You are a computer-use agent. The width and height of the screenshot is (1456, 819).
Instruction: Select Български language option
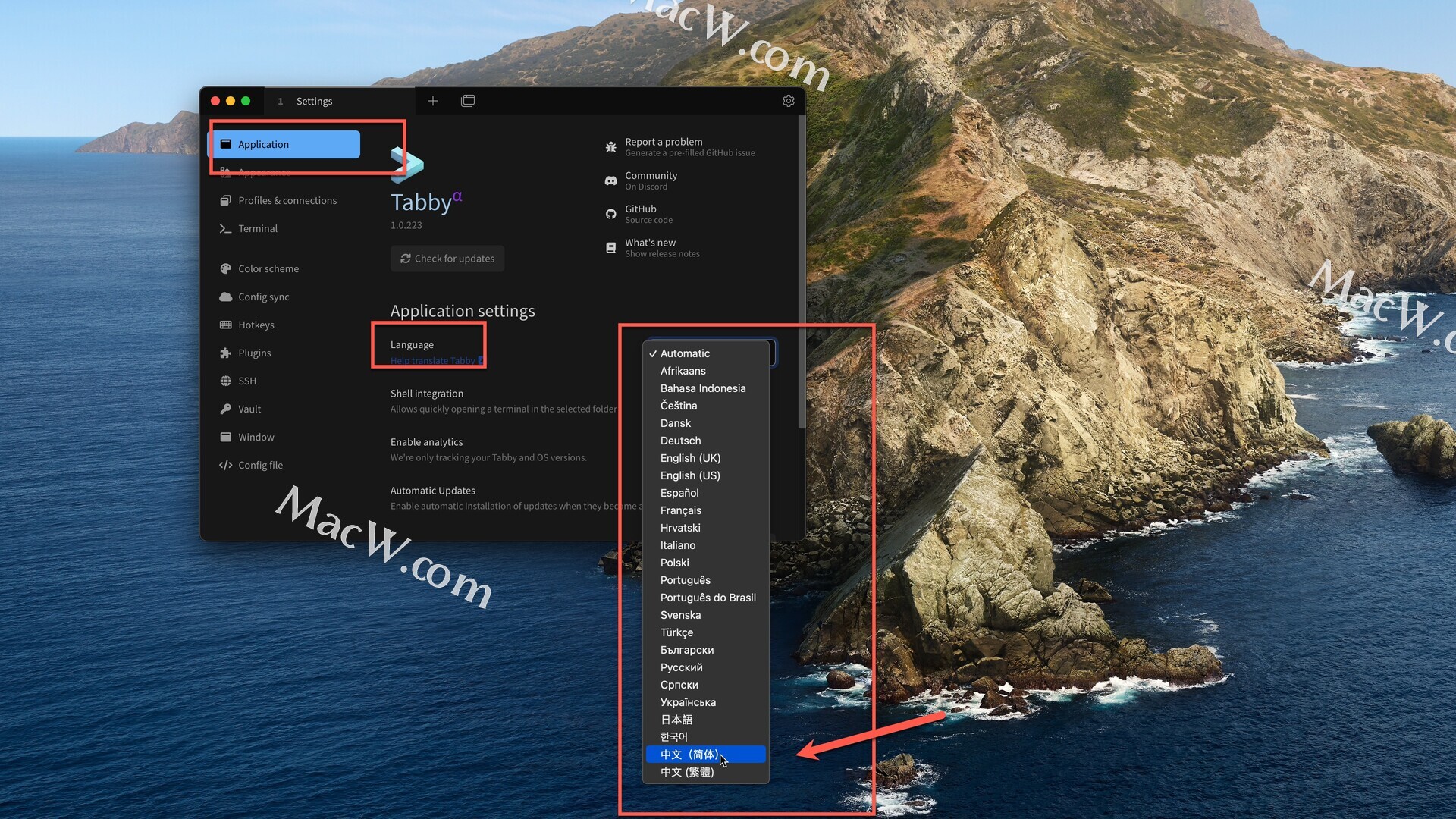tap(705, 650)
